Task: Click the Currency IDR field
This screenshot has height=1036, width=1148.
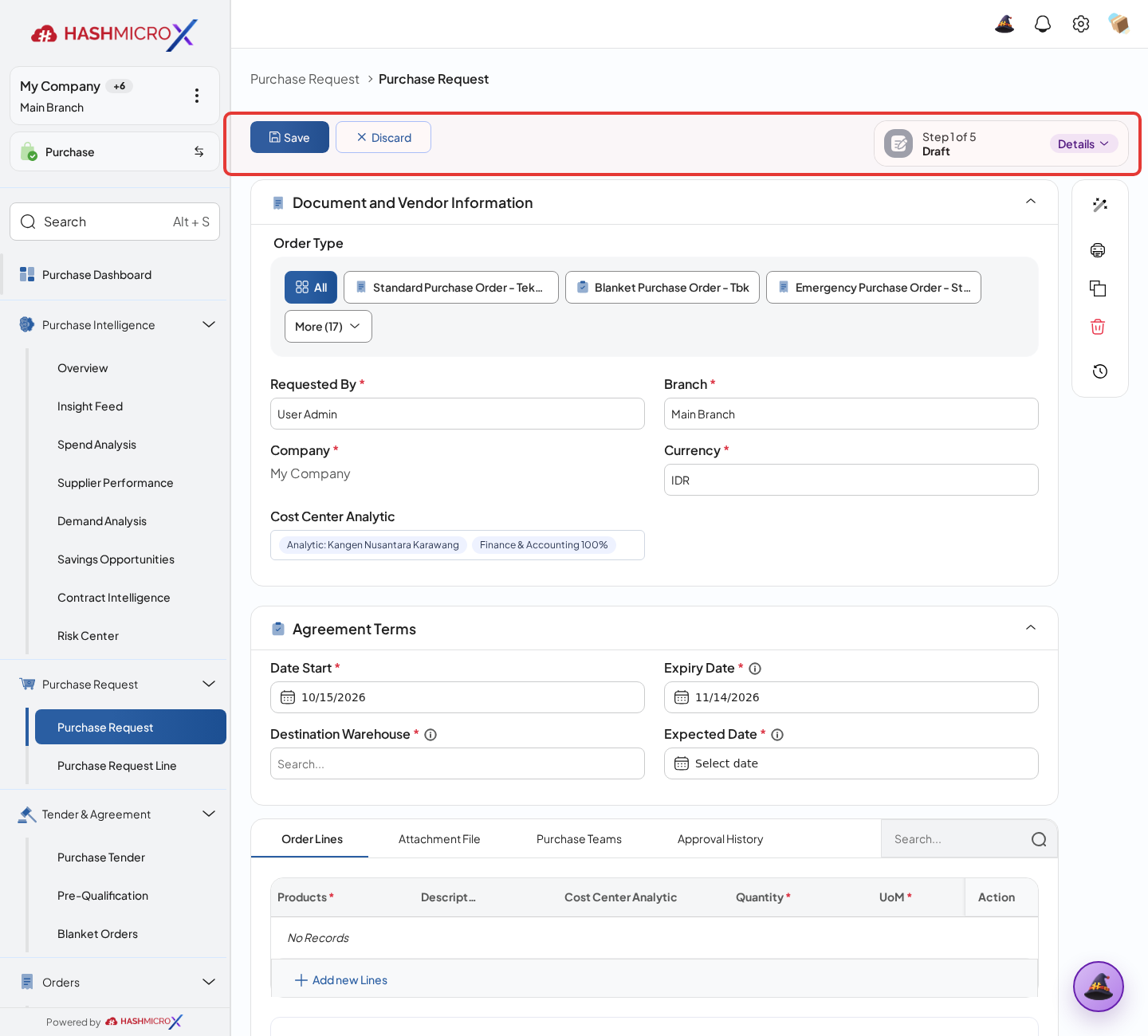Action: (851, 480)
